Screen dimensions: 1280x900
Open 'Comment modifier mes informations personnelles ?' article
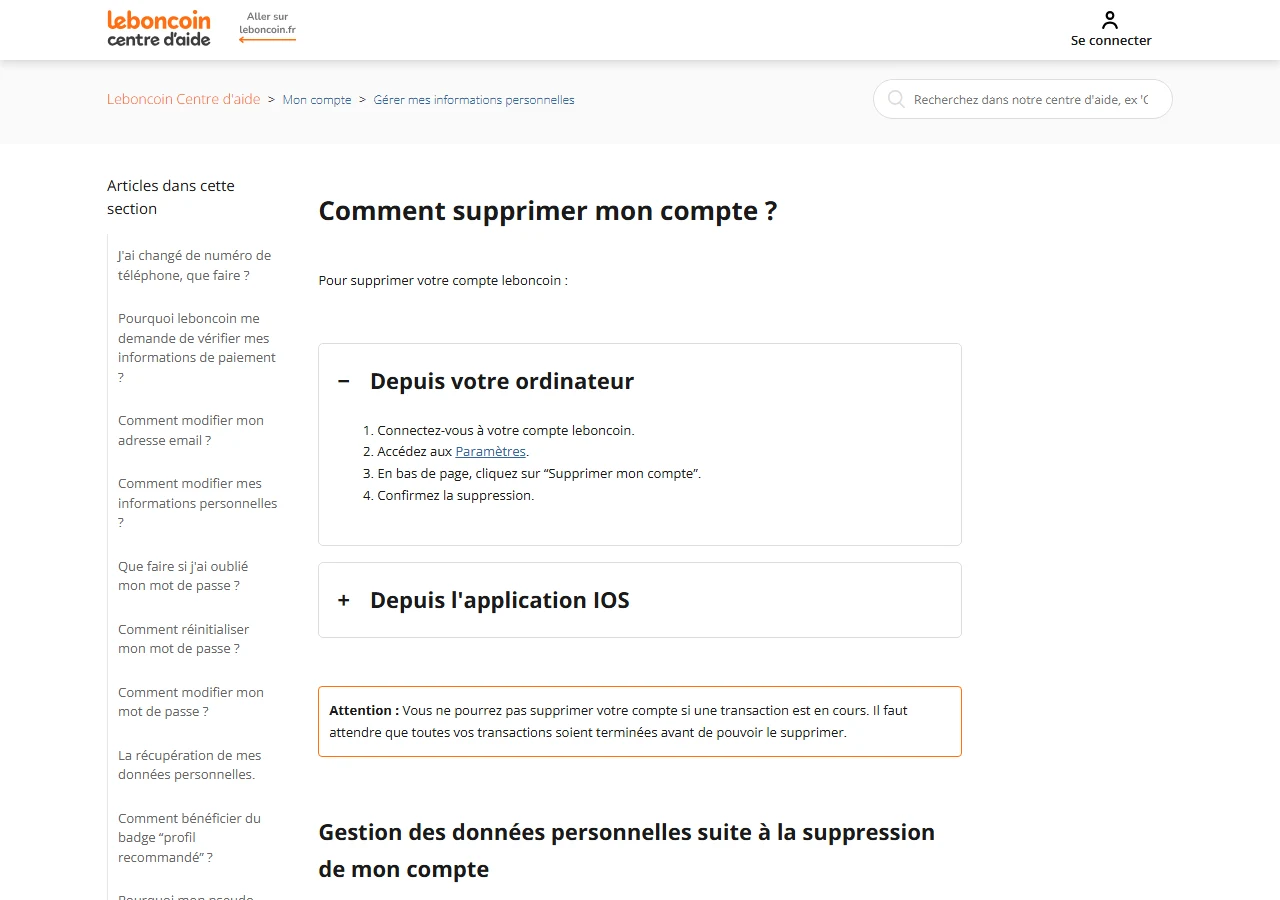198,503
